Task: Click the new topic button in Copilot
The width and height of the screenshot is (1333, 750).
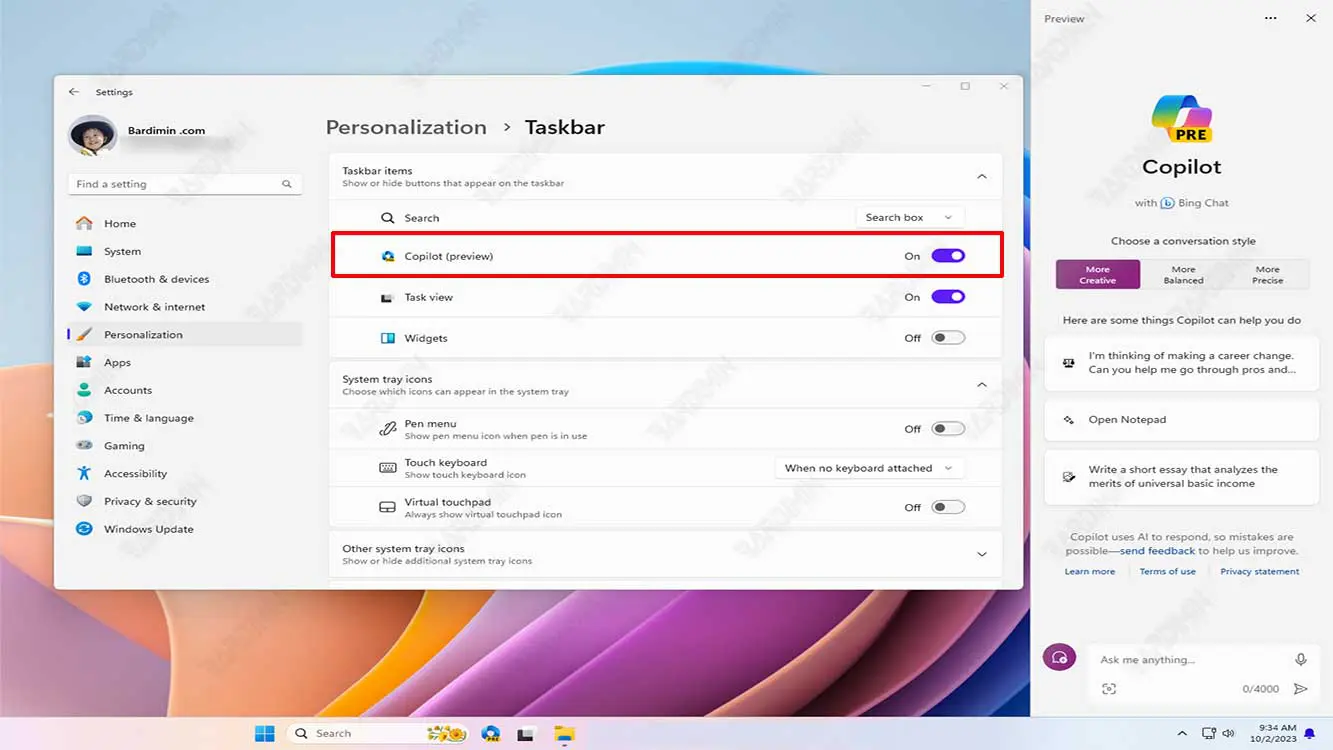Action: click(x=1060, y=657)
